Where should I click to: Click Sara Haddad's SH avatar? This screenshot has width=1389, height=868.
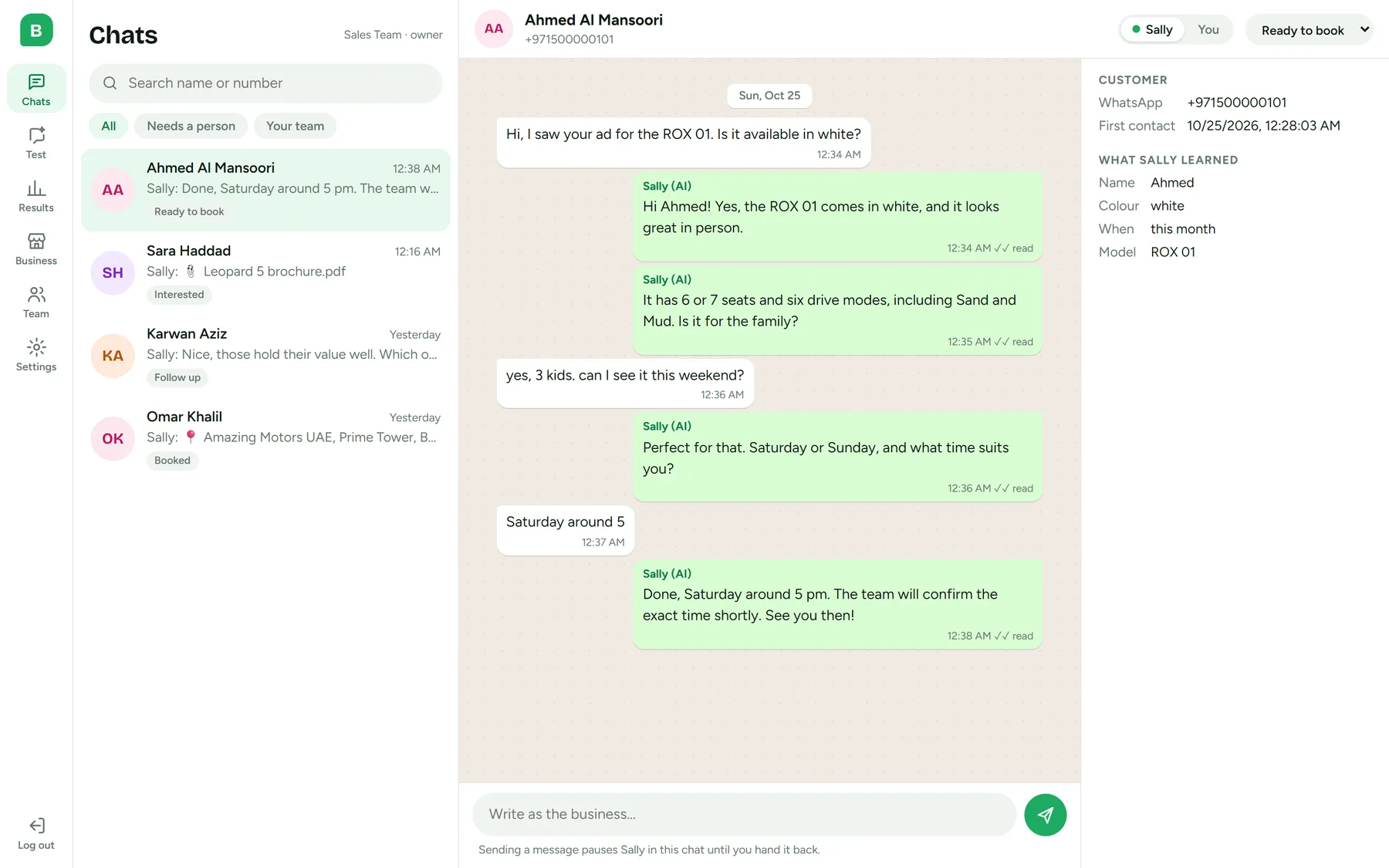(x=113, y=272)
